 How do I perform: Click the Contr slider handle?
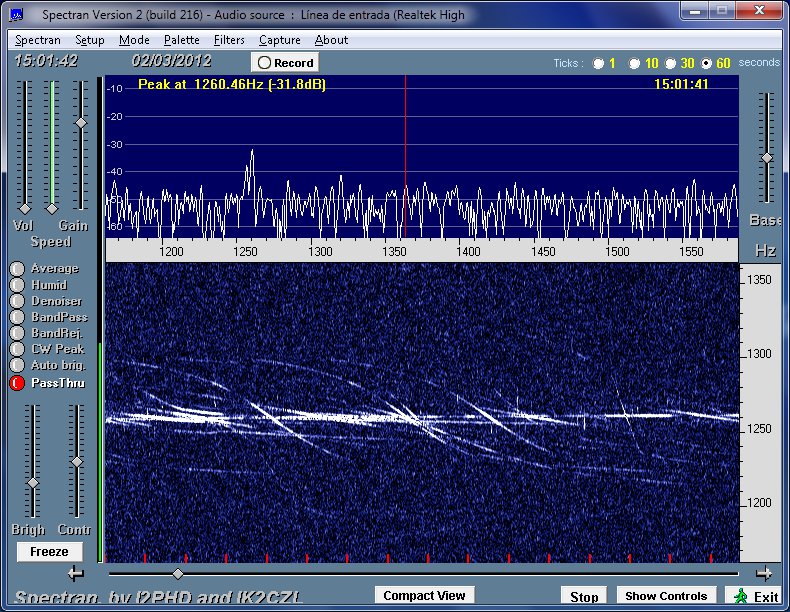tap(77, 461)
